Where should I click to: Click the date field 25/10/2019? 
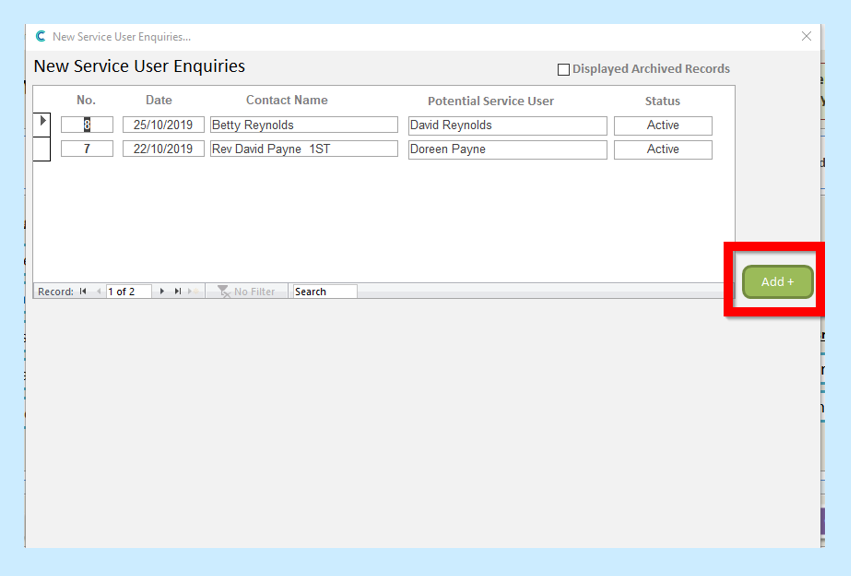click(x=163, y=125)
